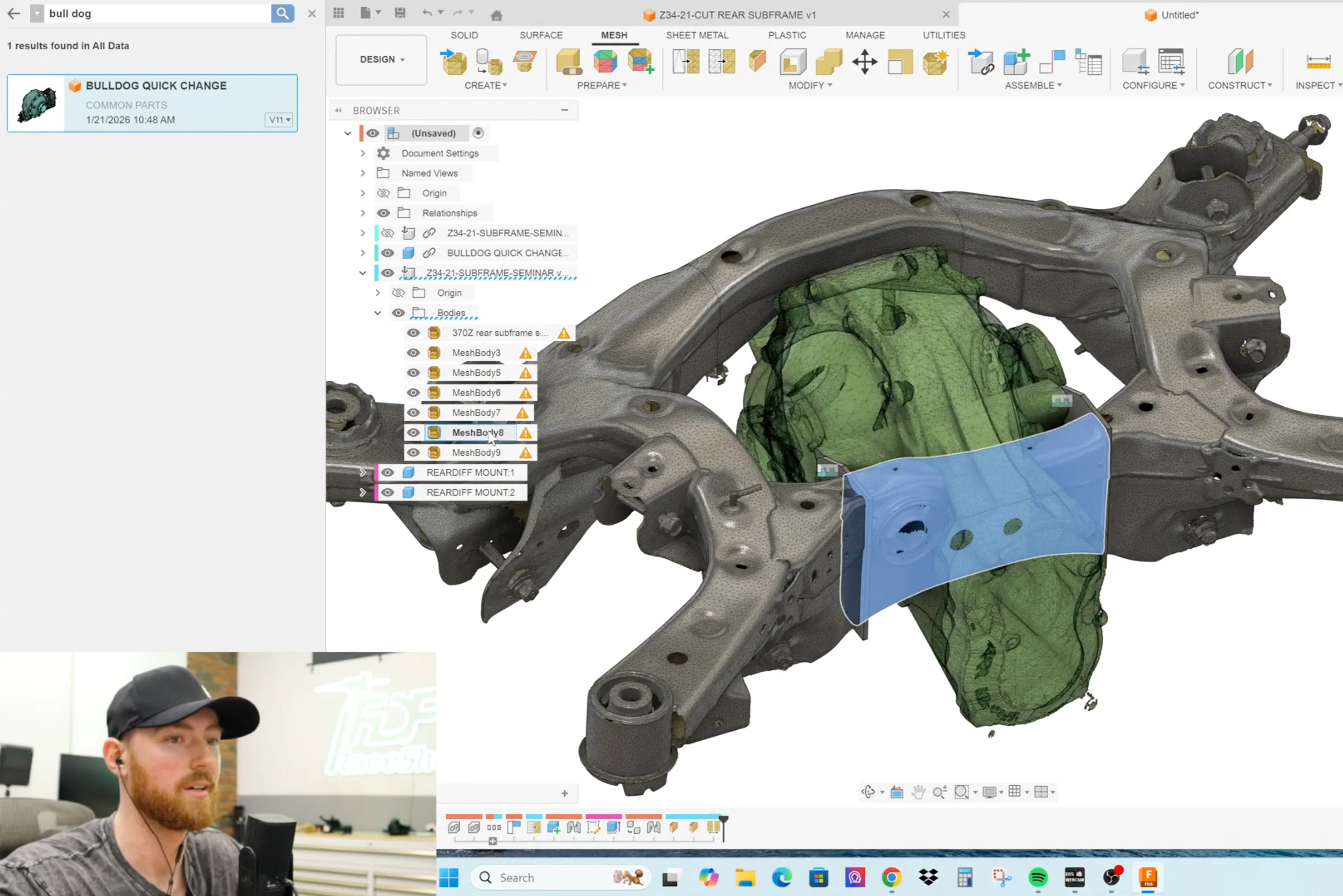1343x896 pixels.
Task: Click the Measure ruler icon in Inspect
Action: pos(1318,62)
